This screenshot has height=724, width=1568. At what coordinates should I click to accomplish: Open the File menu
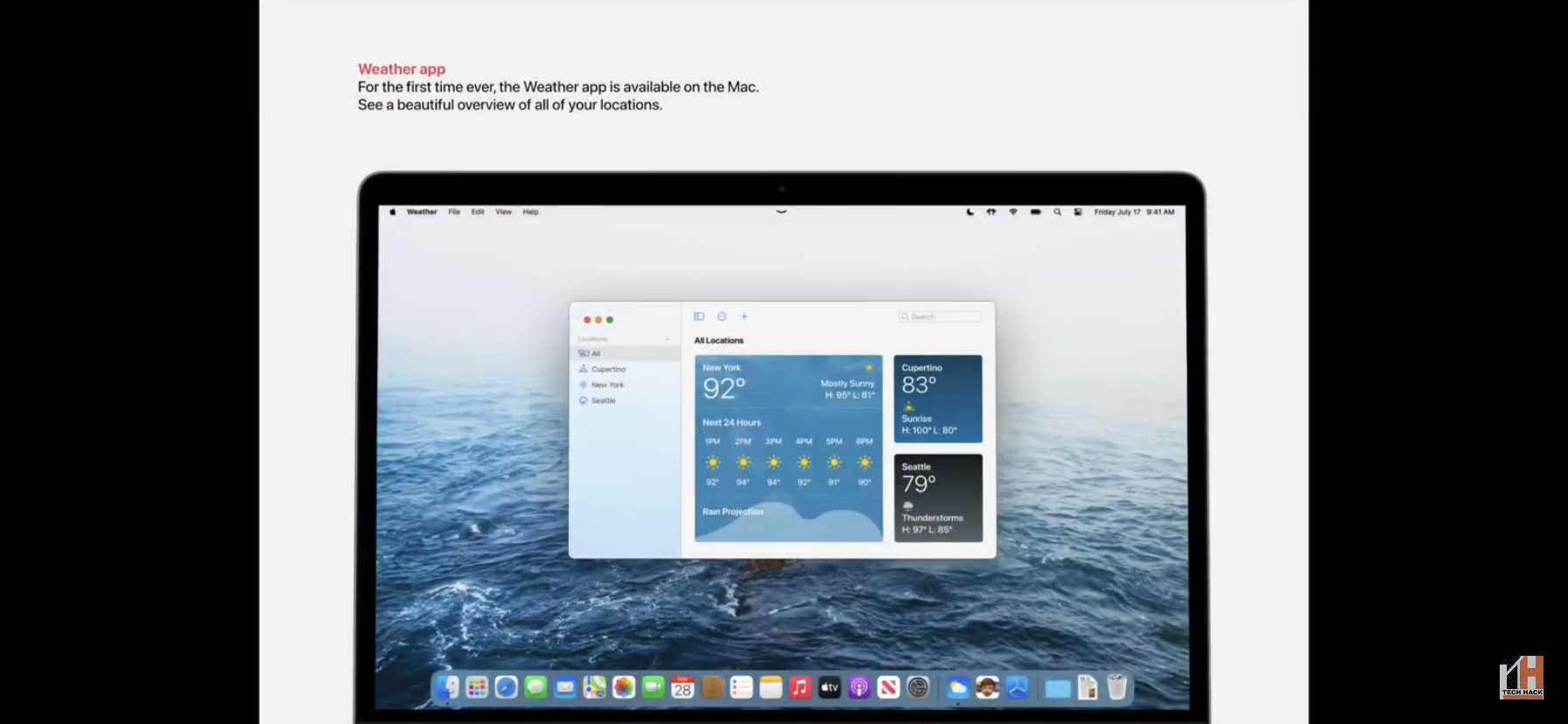[x=454, y=212]
